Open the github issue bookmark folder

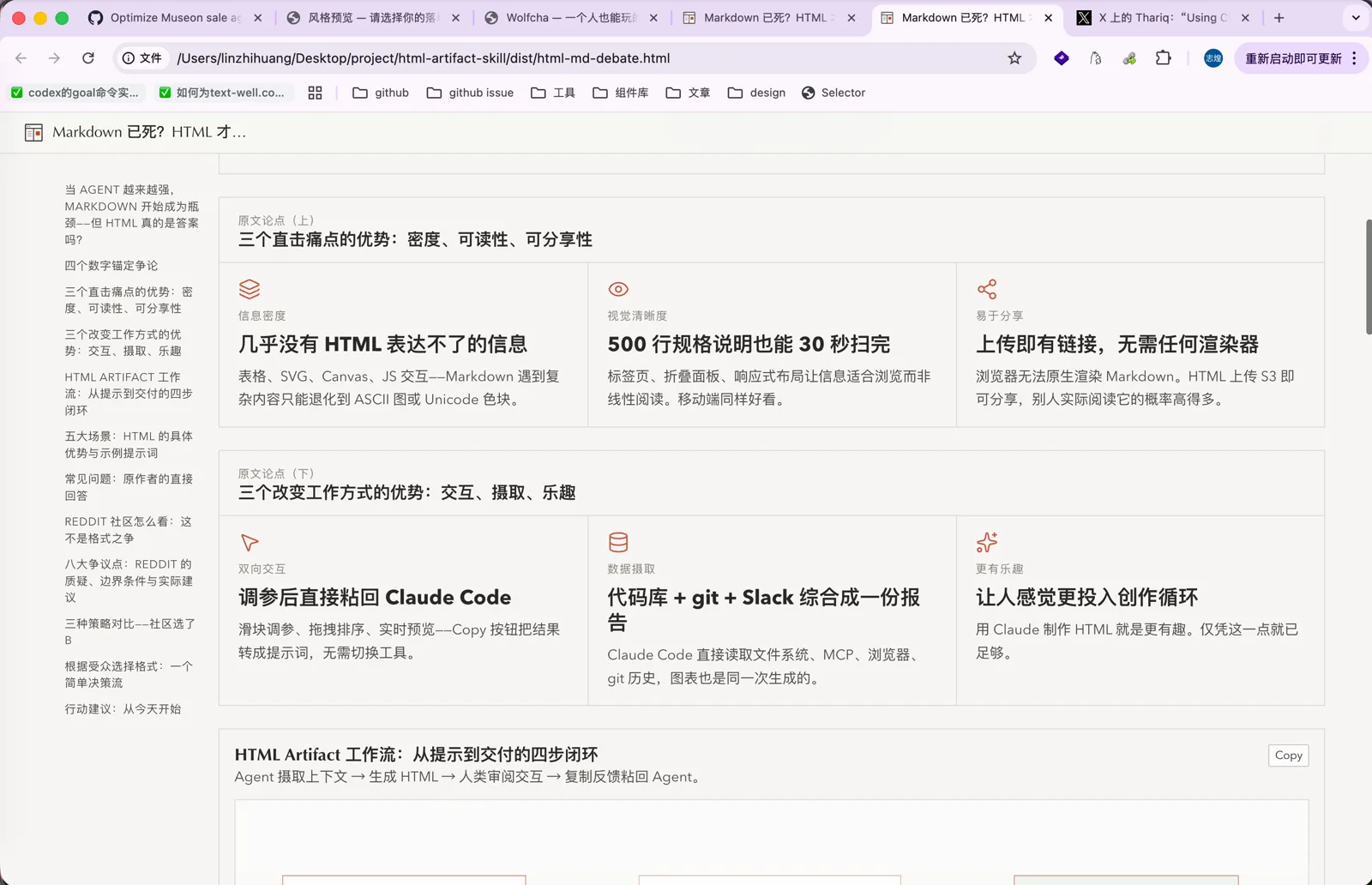point(470,93)
